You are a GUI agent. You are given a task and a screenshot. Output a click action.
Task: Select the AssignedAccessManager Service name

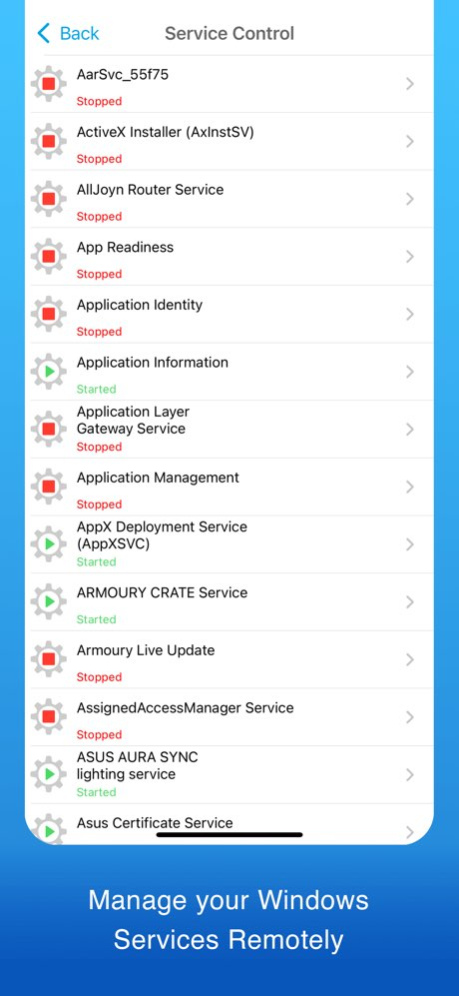185,708
